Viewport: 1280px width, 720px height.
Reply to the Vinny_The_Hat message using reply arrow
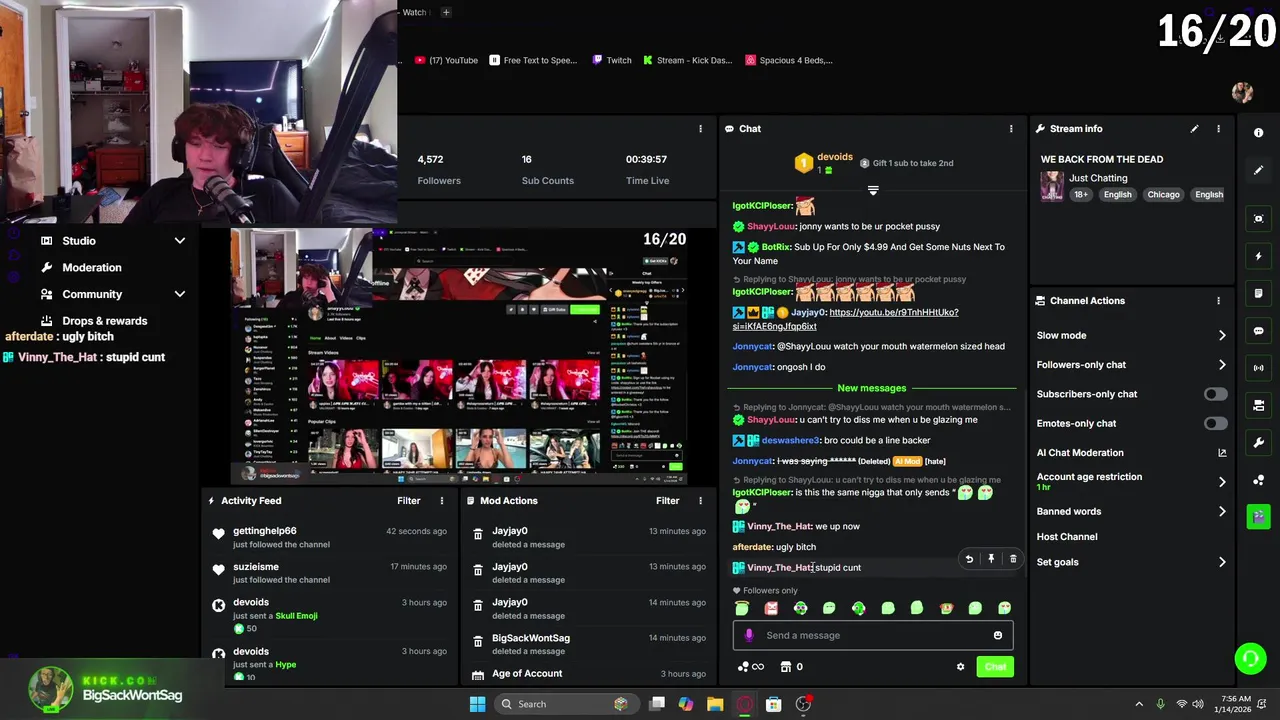(969, 560)
